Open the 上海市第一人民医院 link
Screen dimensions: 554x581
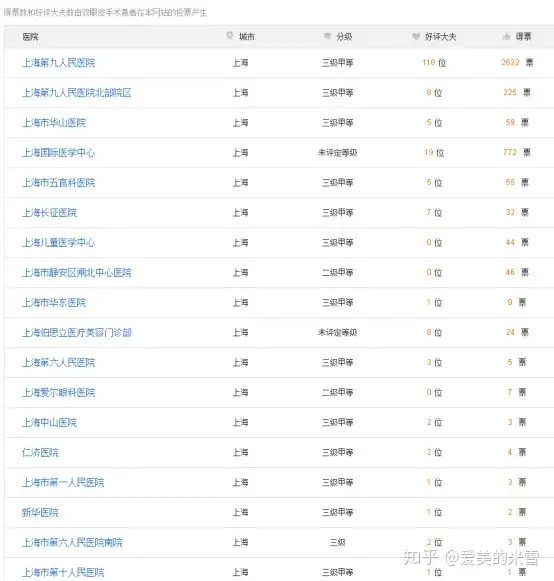[63, 482]
